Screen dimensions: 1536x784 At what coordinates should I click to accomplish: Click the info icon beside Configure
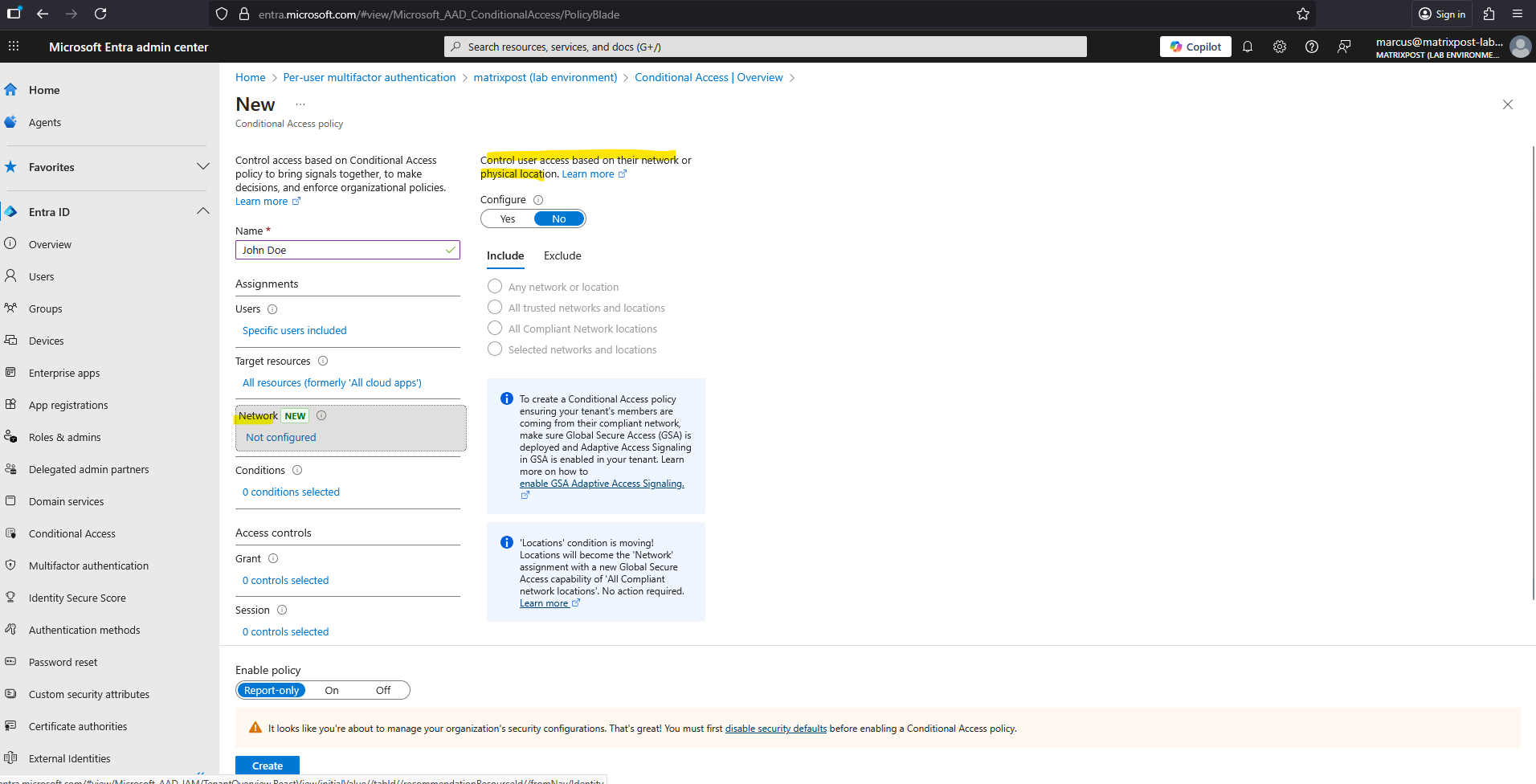tap(538, 200)
